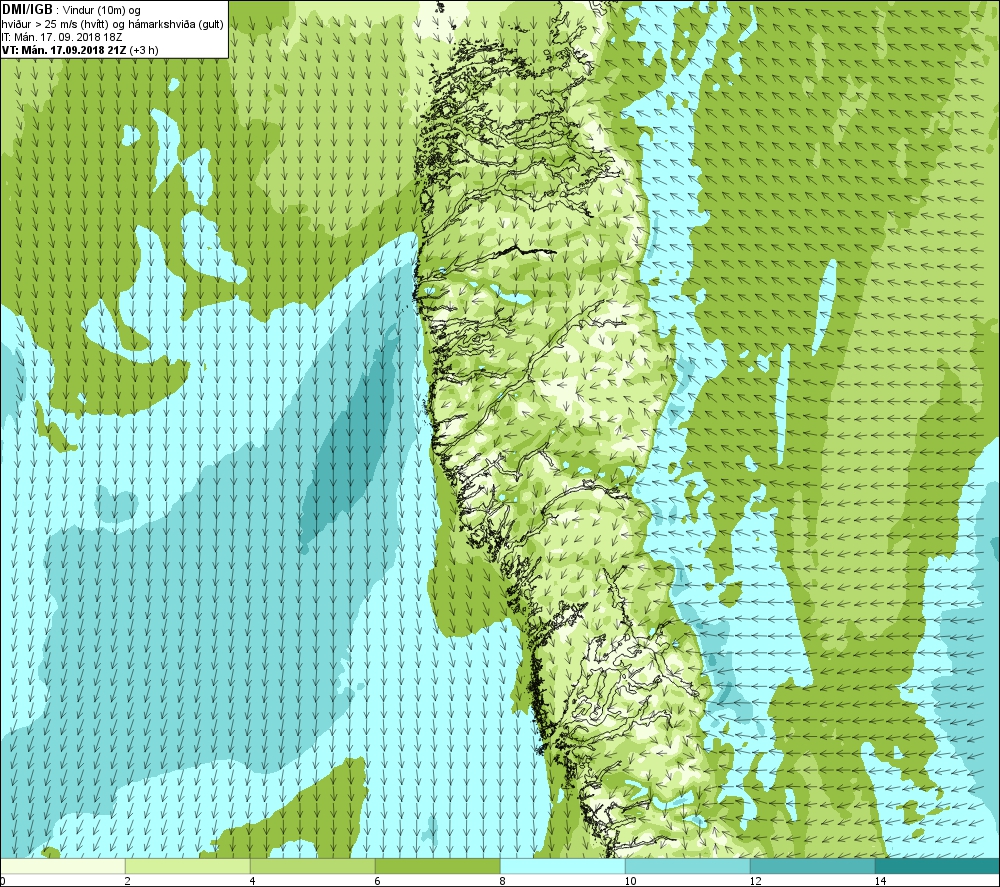
Task: Click the legend scale label '8'
Action: (x=503, y=881)
